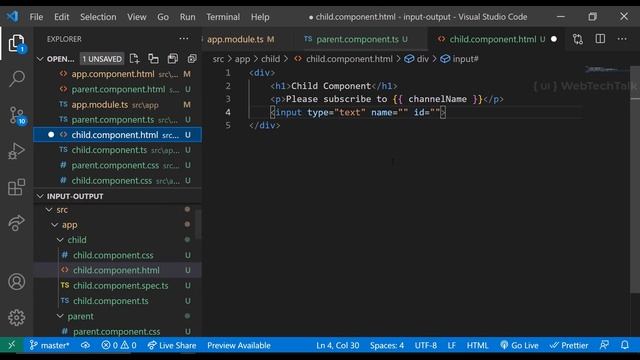Image resolution: width=640 pixels, height=360 pixels.
Task: Collapse the INPUT-OUTPUT folder section
Action: coord(40,196)
